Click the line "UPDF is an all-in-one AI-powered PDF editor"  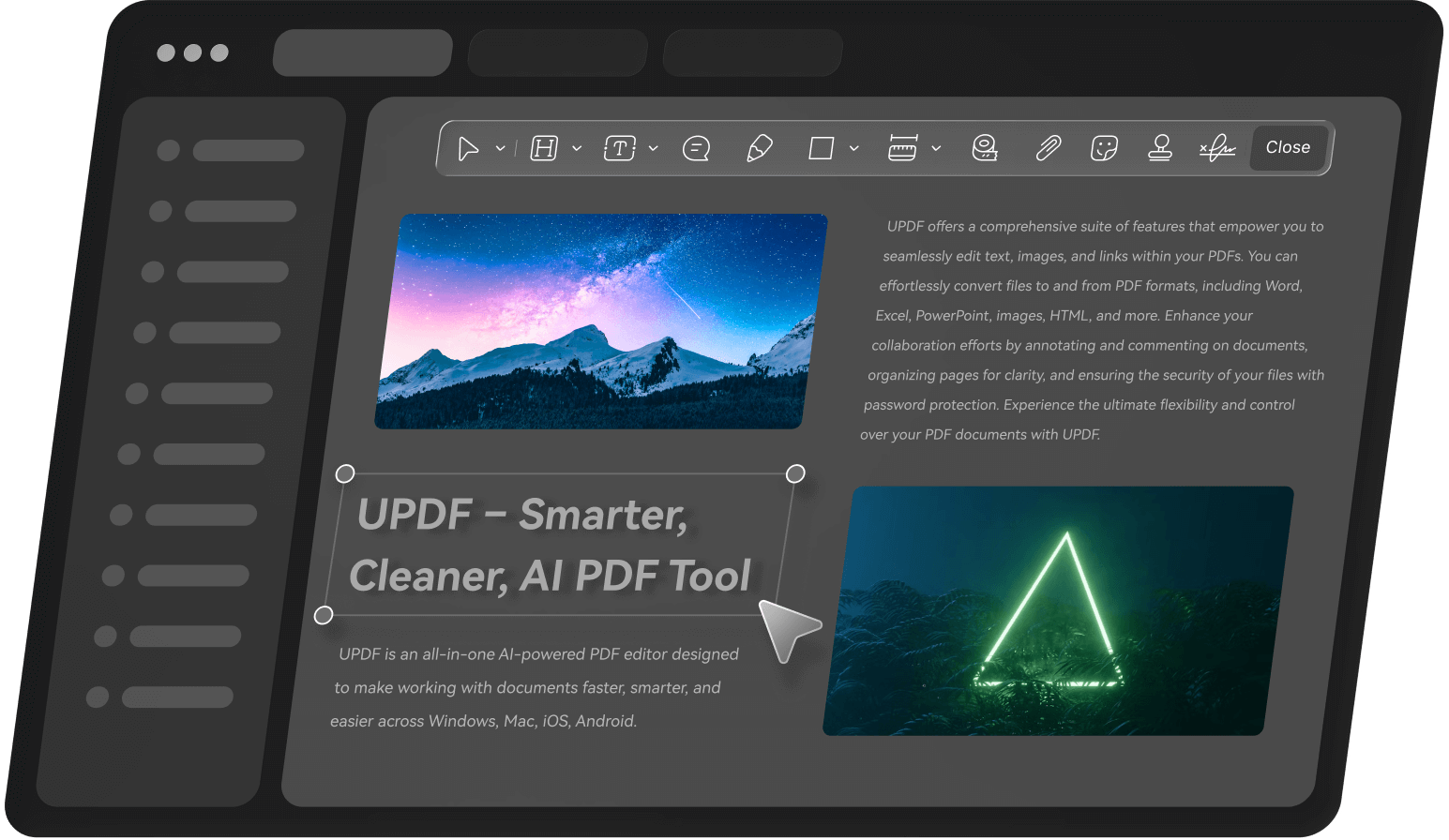click(538, 654)
